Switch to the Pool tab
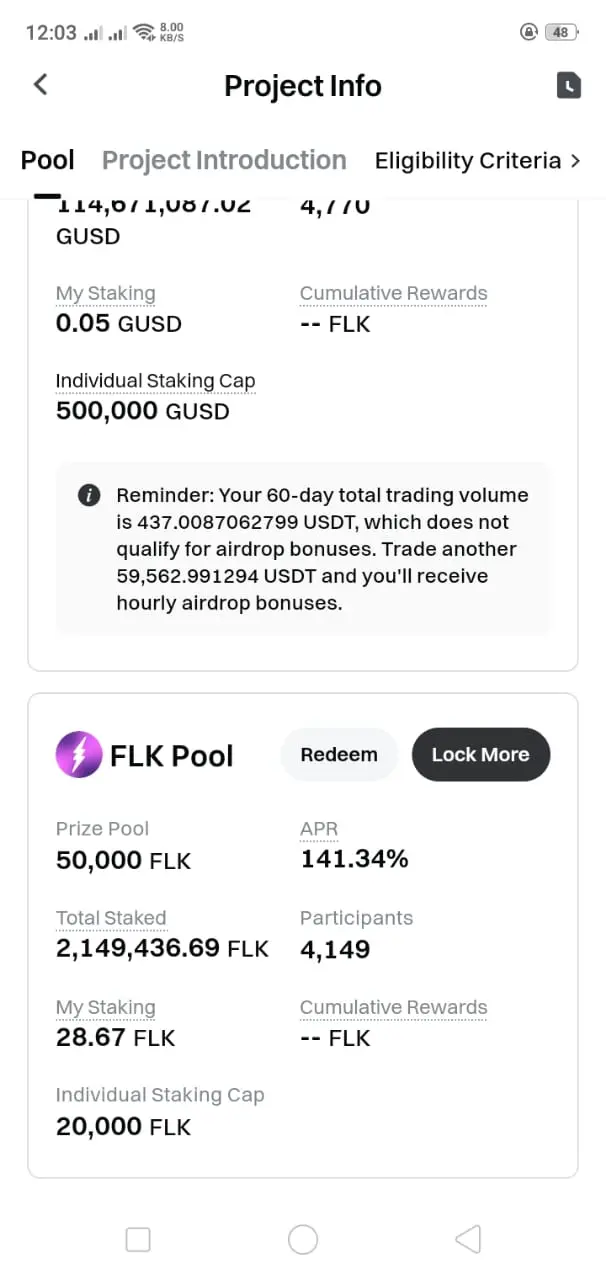Screen dimensions: 606x1280 click(48, 161)
